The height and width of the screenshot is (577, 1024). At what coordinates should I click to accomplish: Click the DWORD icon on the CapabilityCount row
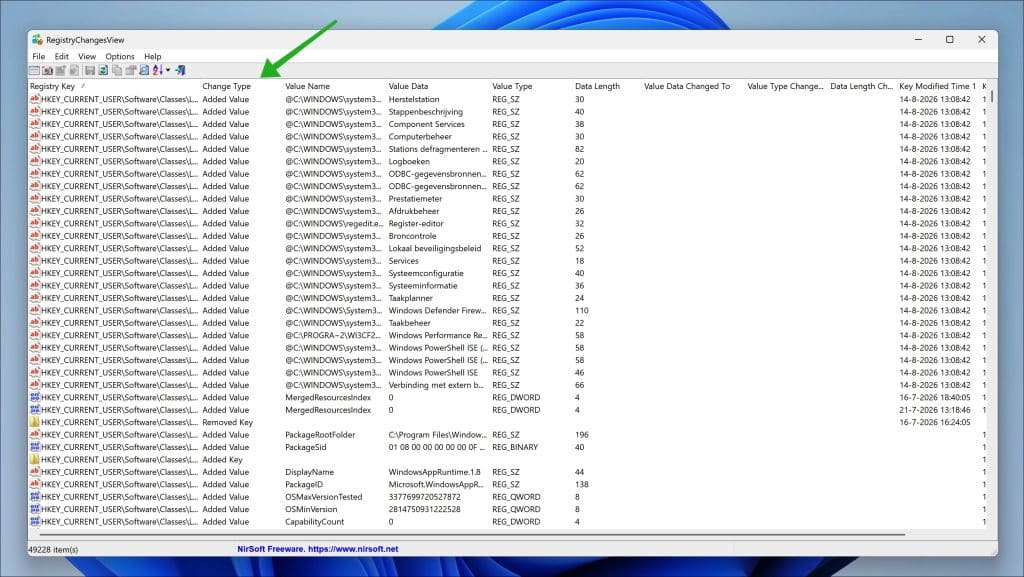point(35,522)
